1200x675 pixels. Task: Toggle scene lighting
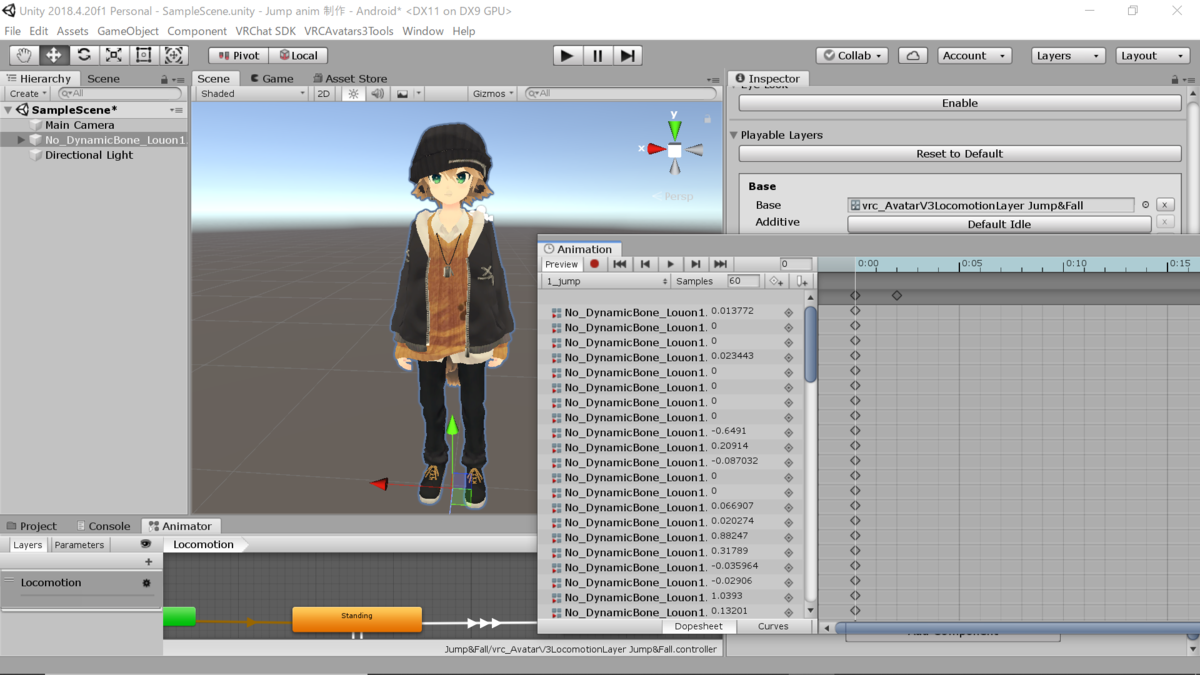pos(353,93)
